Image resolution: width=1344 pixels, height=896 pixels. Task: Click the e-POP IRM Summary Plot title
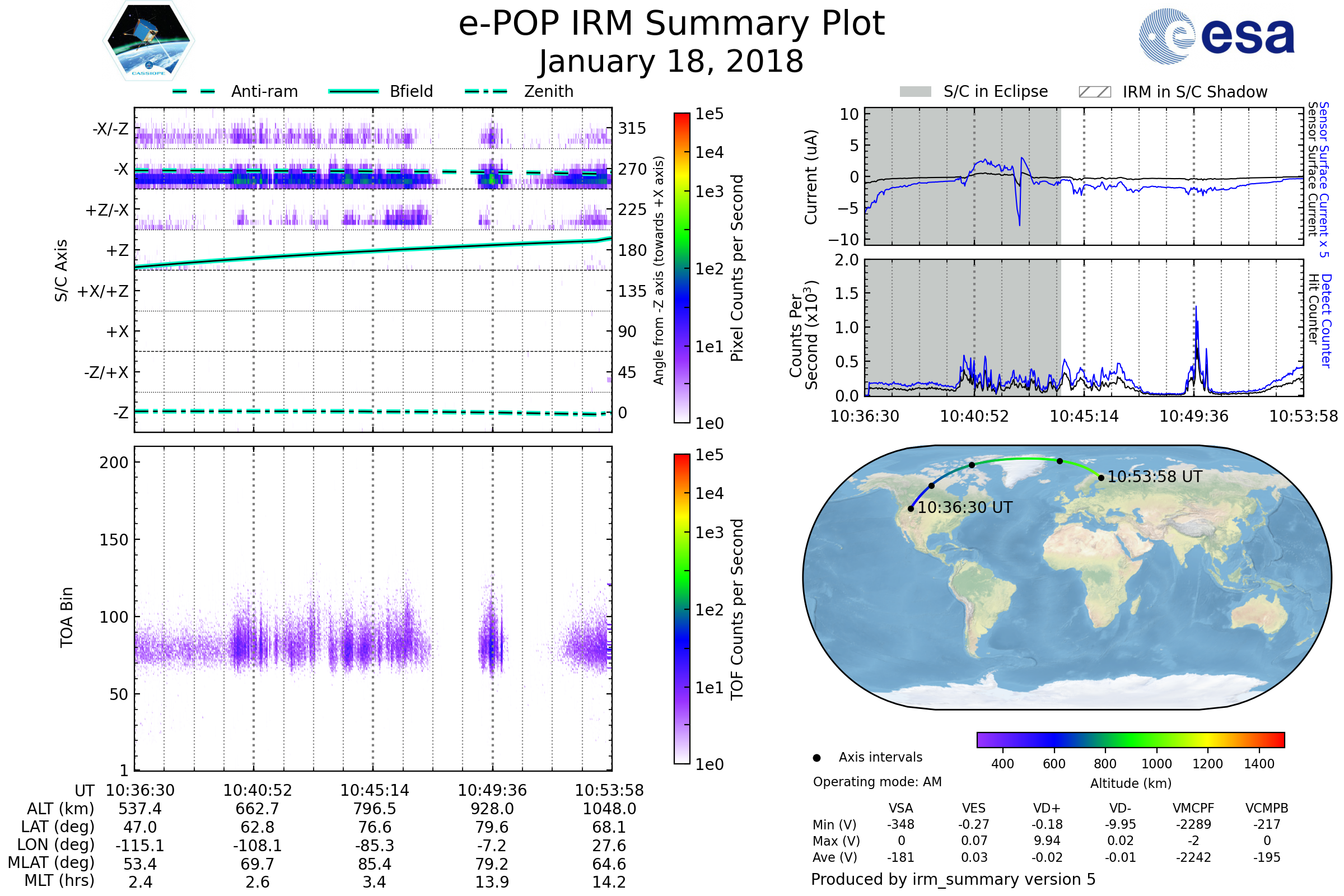(x=671, y=24)
